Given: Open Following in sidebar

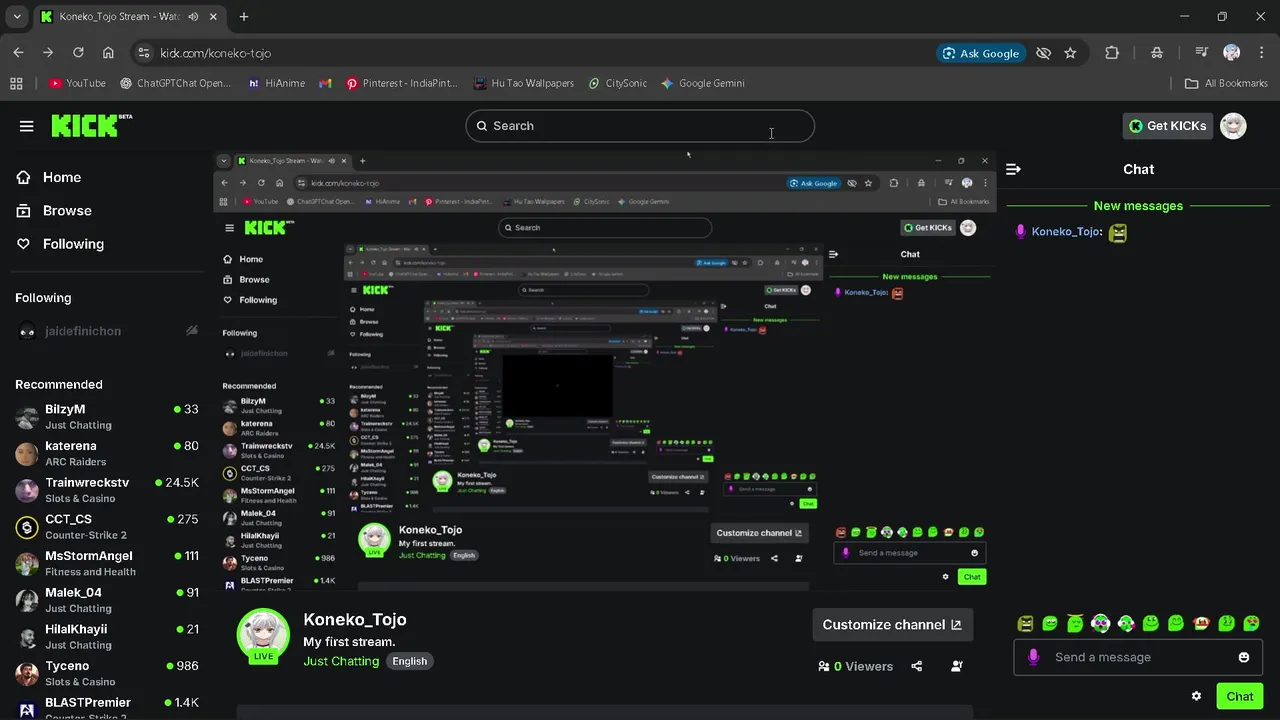Looking at the screenshot, I should 60,244.
